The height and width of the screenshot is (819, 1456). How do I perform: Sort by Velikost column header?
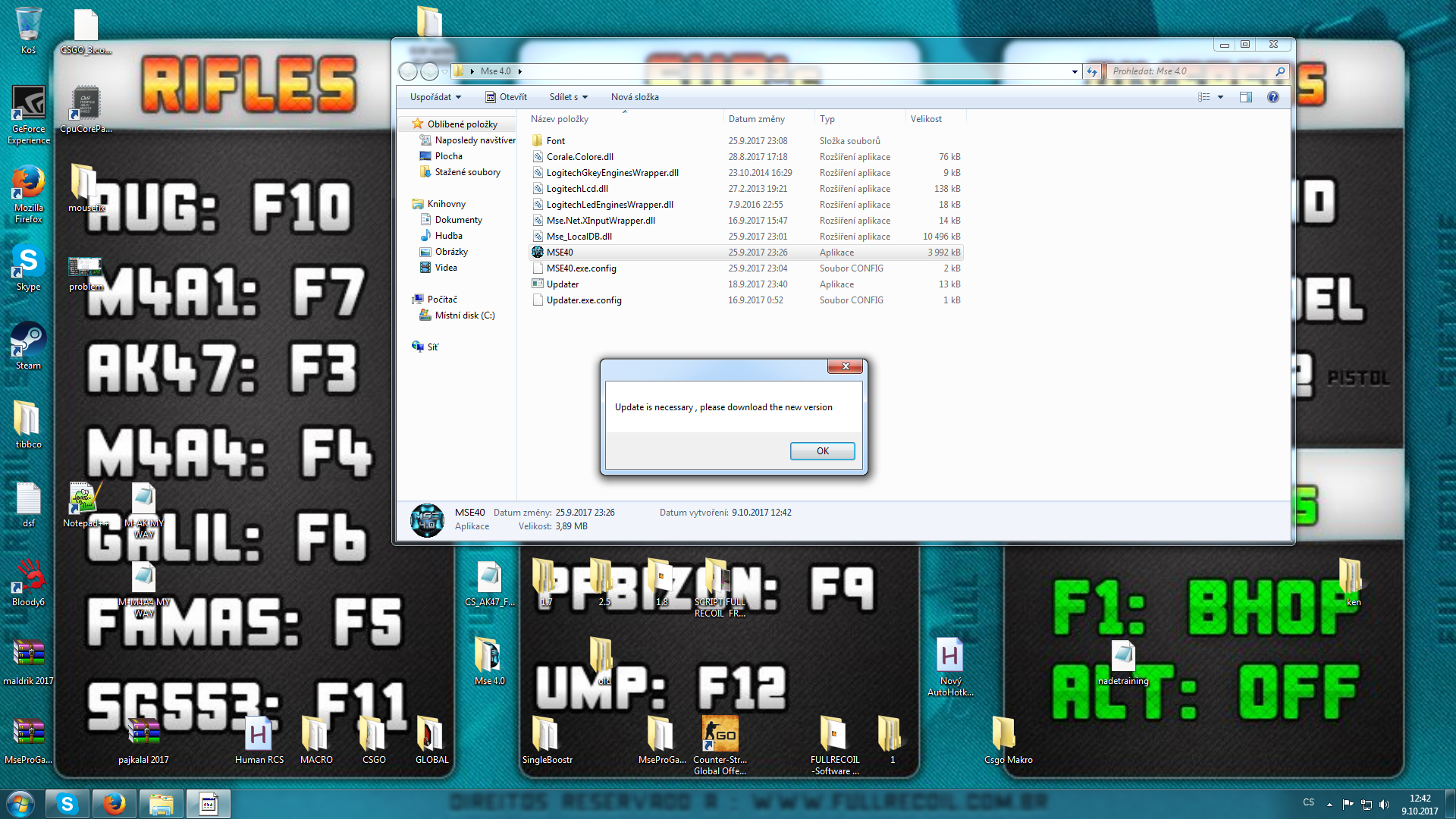(x=936, y=119)
